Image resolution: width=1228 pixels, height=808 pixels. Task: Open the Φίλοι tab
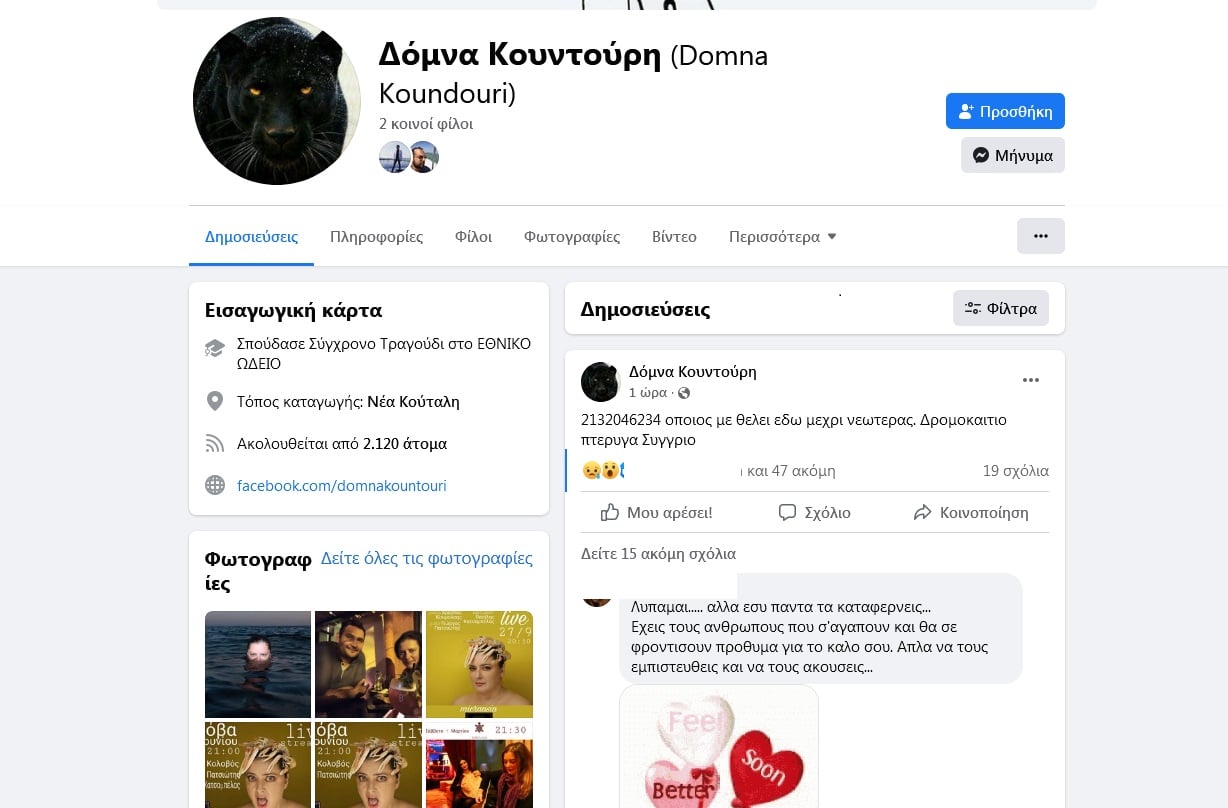[x=473, y=237]
